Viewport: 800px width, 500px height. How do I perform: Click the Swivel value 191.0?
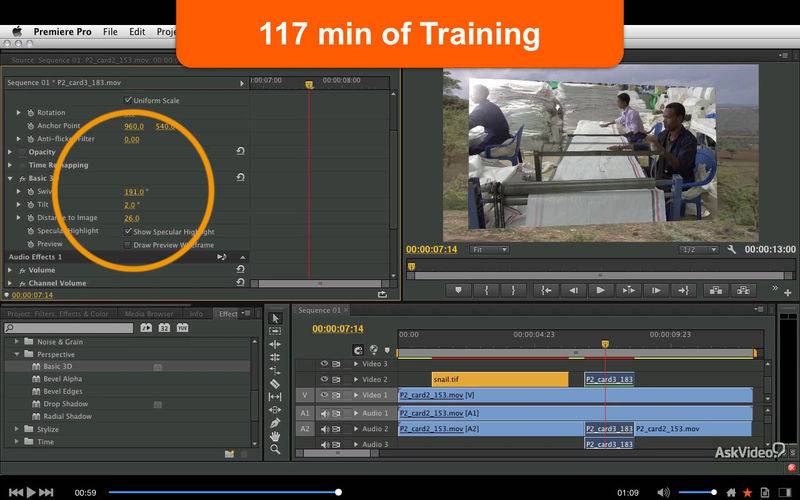(x=134, y=192)
